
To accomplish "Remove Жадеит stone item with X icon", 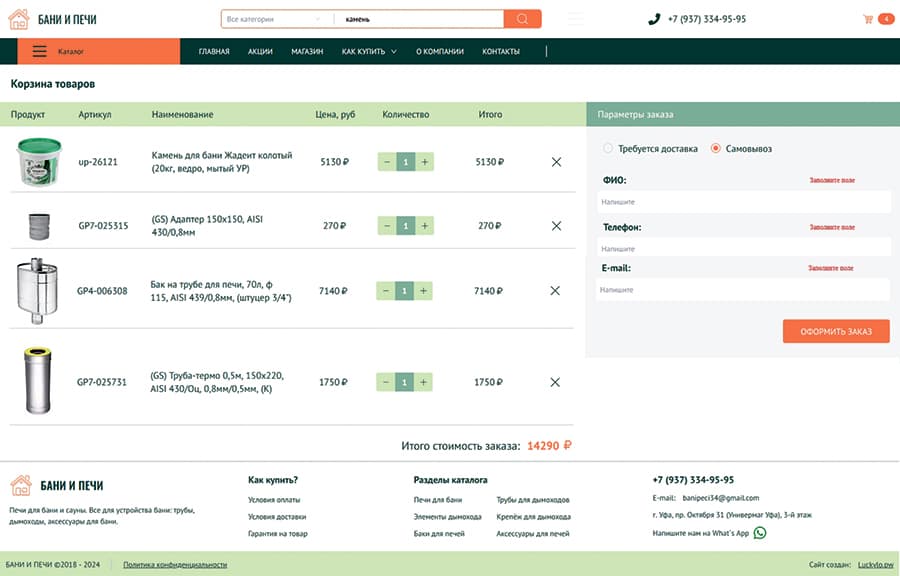I will click(556, 162).
